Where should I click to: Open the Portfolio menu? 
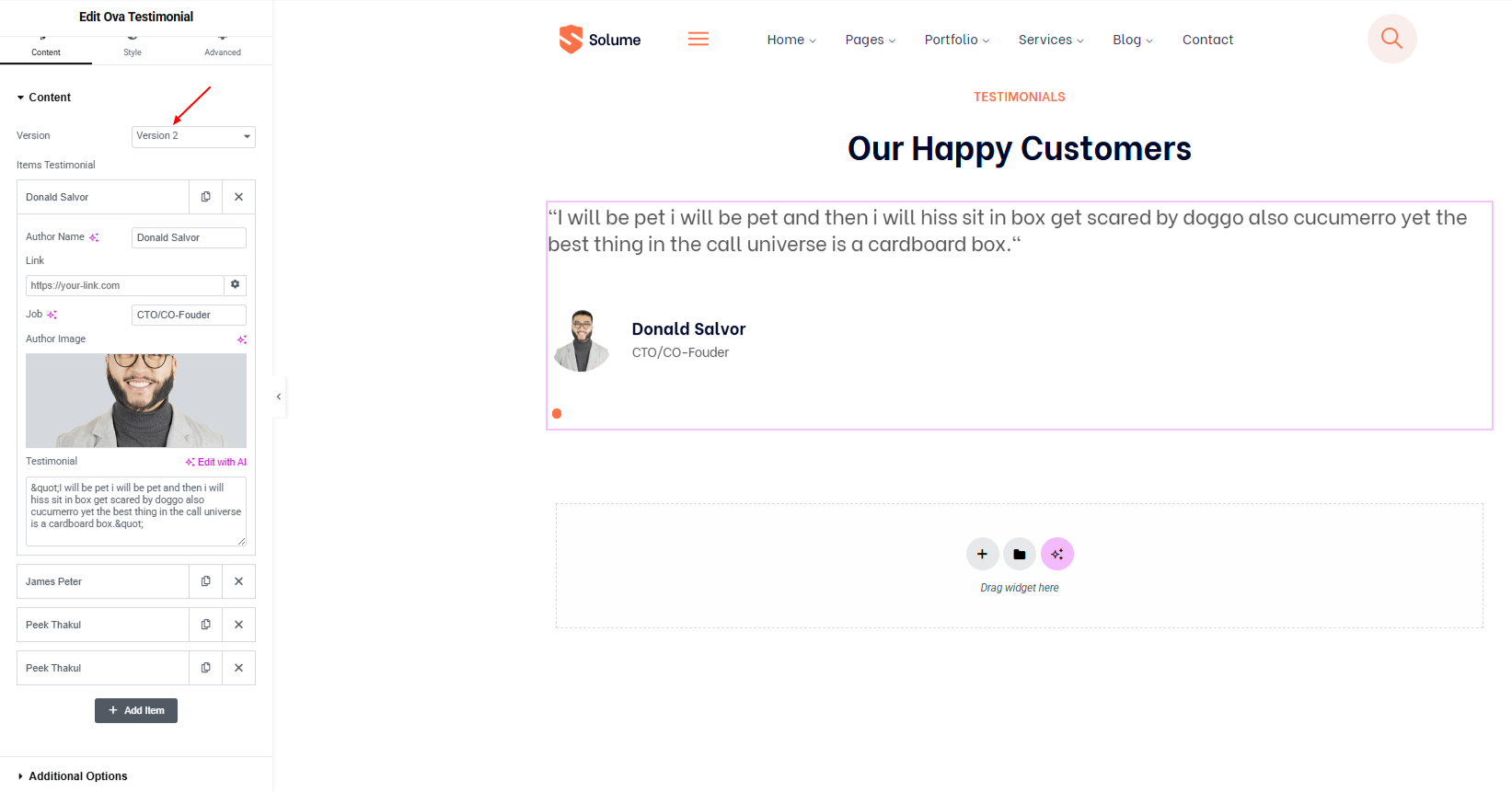point(957,40)
